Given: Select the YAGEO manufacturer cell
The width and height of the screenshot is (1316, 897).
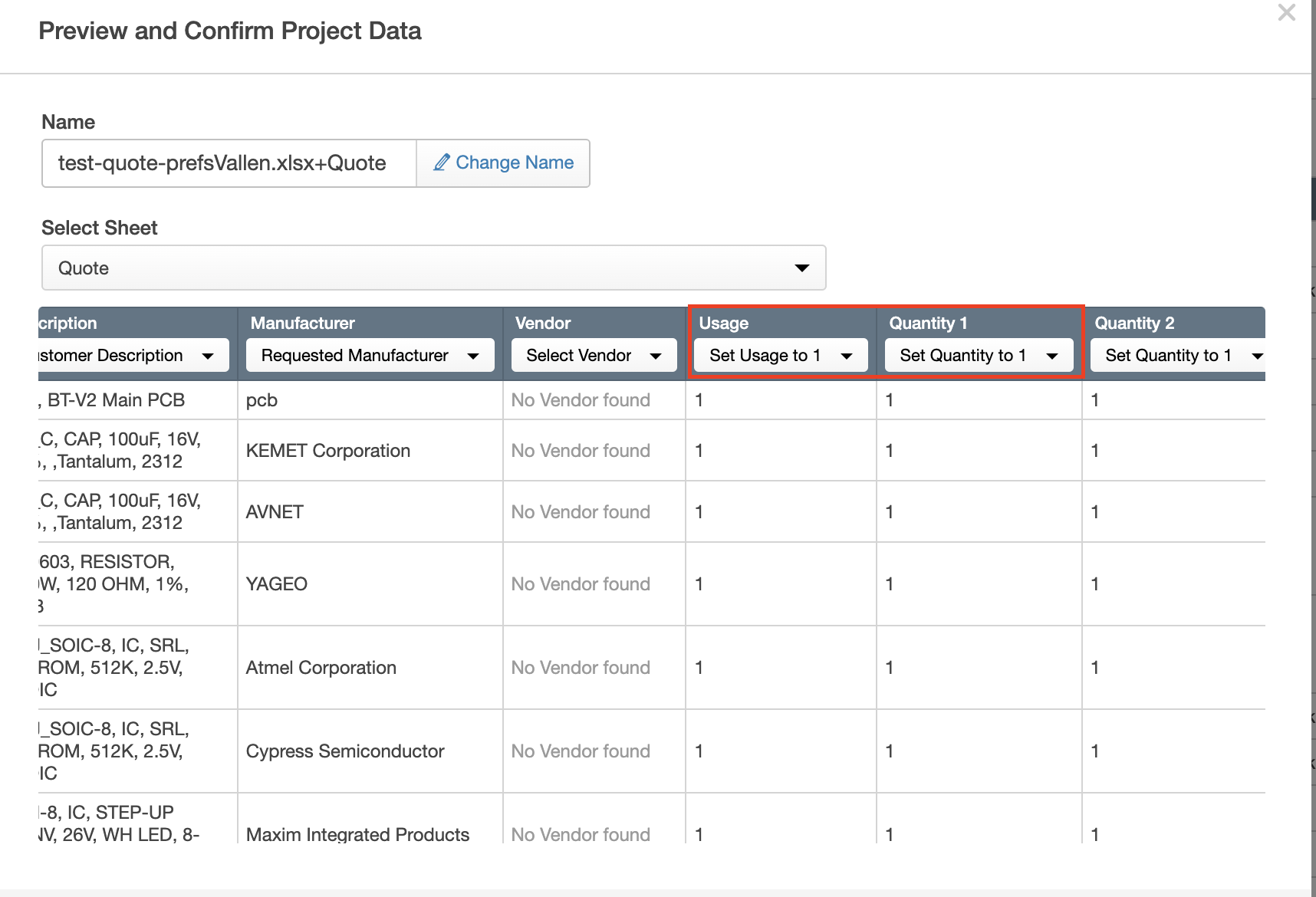Looking at the screenshot, I should coord(277,584).
